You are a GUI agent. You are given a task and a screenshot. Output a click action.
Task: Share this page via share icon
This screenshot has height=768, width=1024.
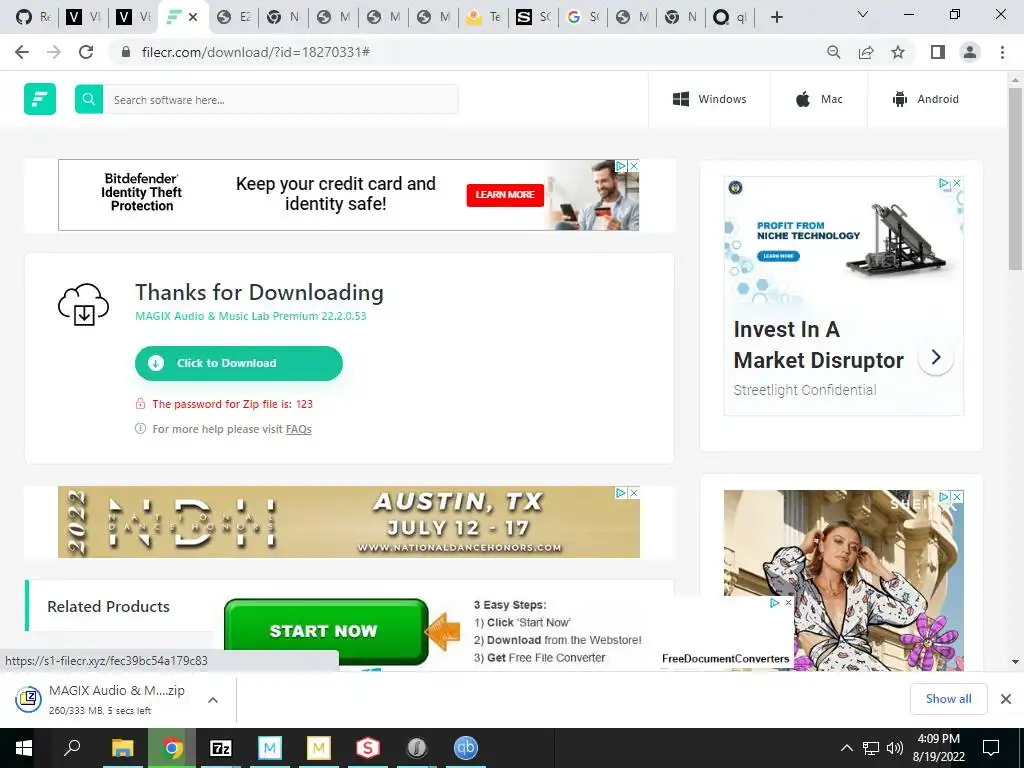pos(866,52)
